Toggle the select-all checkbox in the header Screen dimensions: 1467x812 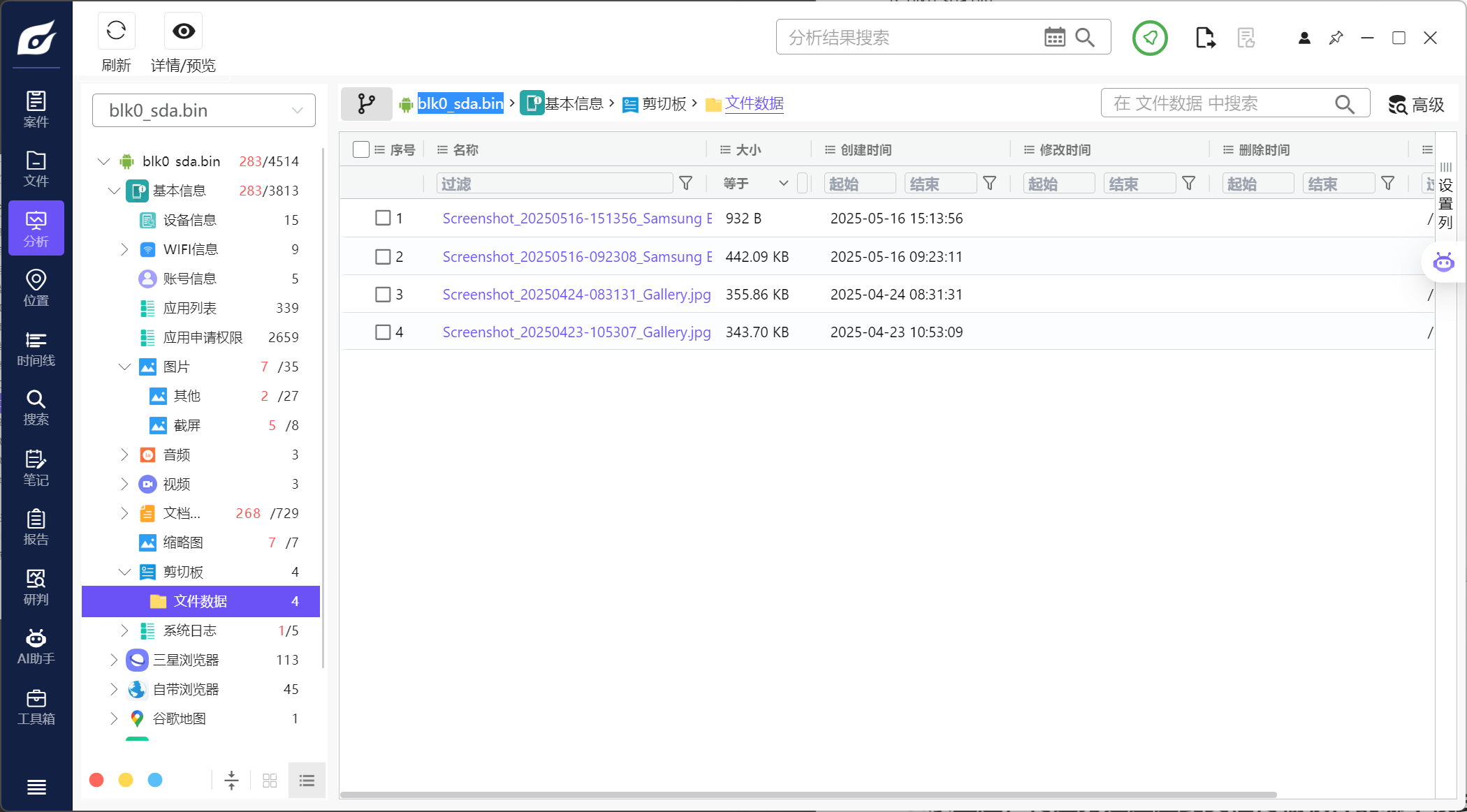(360, 149)
